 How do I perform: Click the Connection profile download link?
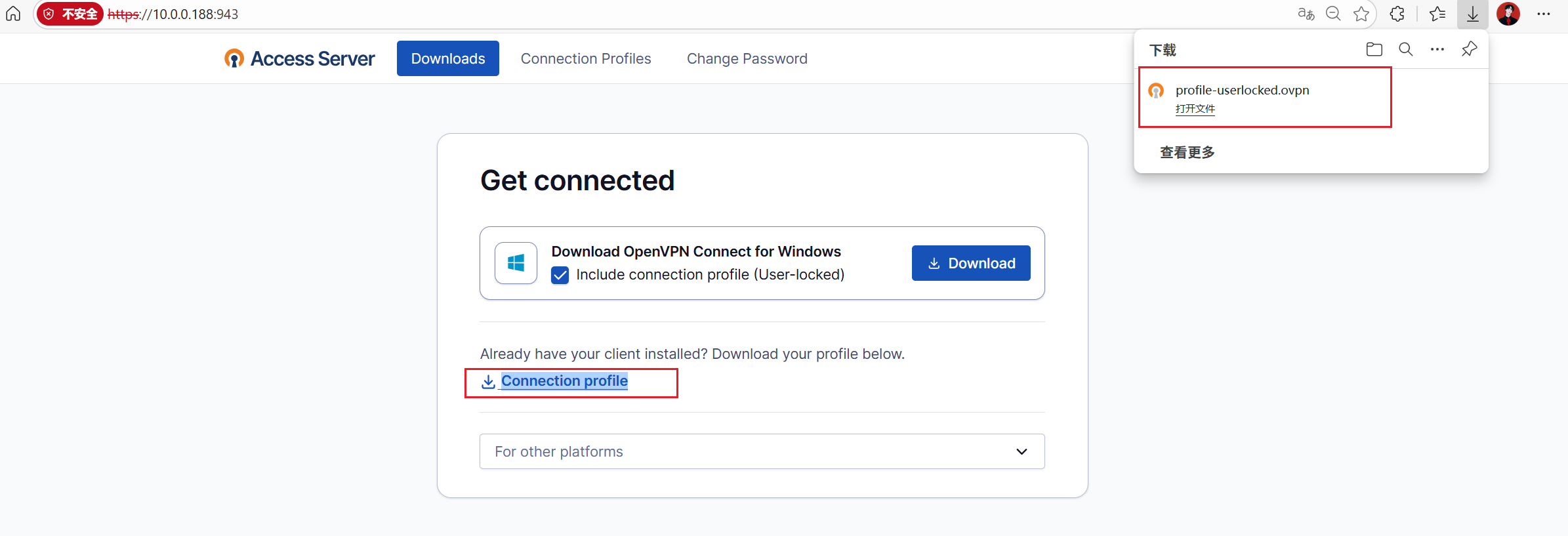564,381
